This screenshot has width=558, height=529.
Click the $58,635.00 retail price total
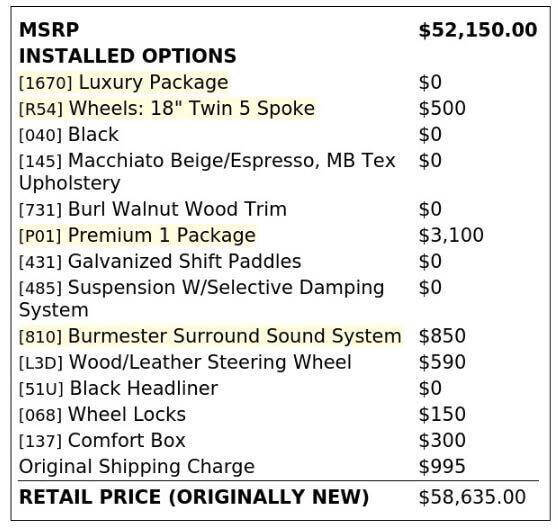pyautogui.click(x=472, y=497)
